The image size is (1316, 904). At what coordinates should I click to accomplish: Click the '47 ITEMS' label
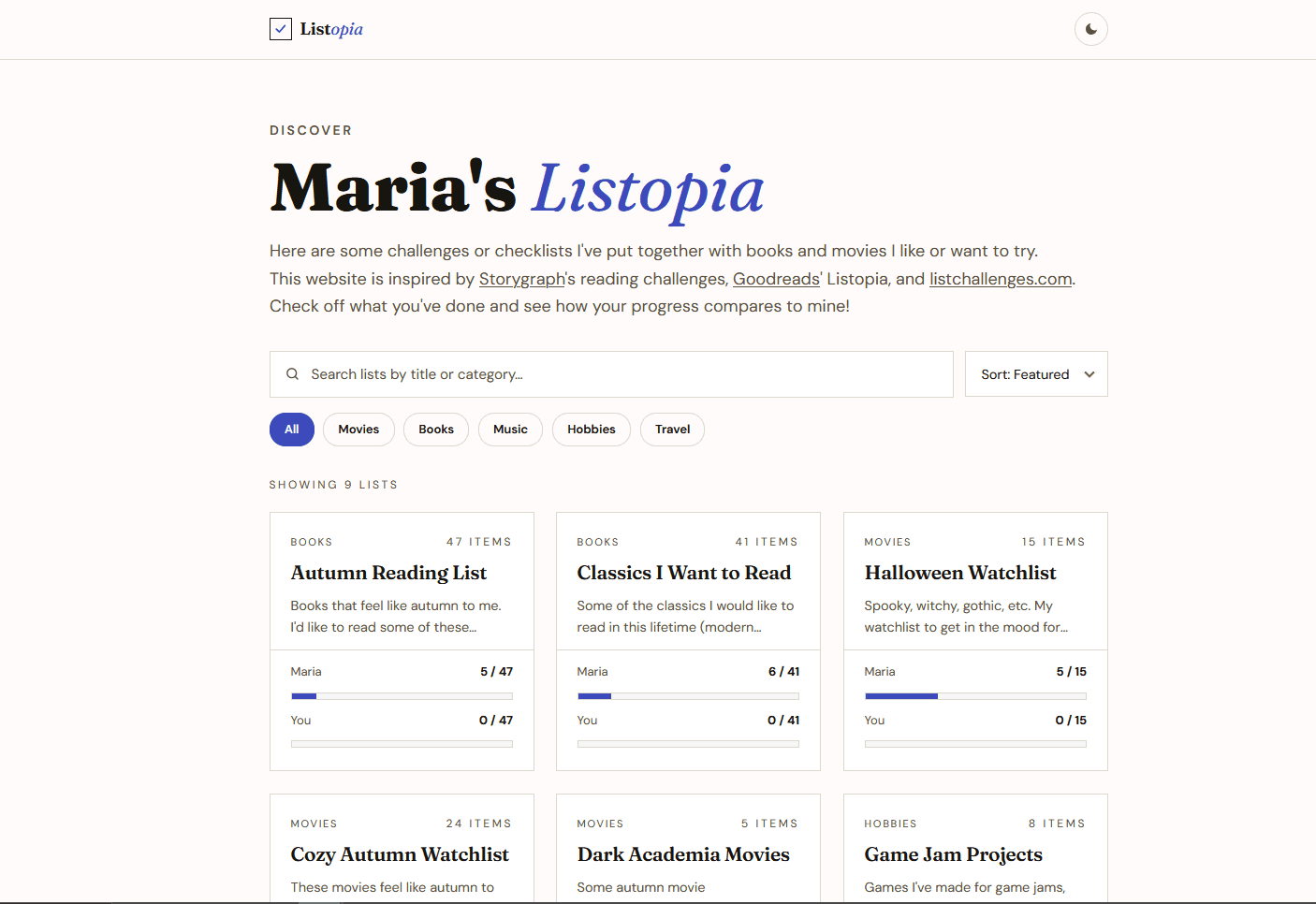click(x=479, y=542)
